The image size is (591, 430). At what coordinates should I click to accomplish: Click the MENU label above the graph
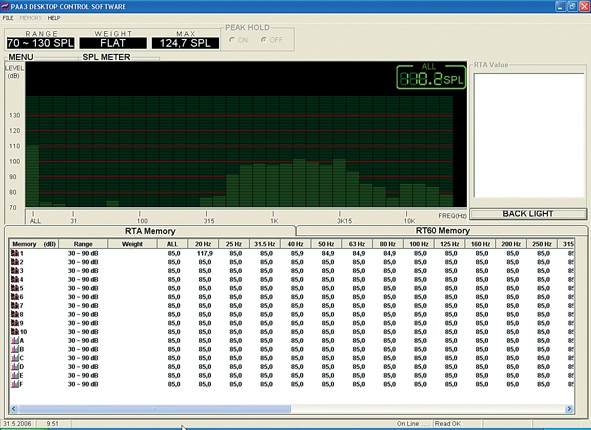pos(21,57)
